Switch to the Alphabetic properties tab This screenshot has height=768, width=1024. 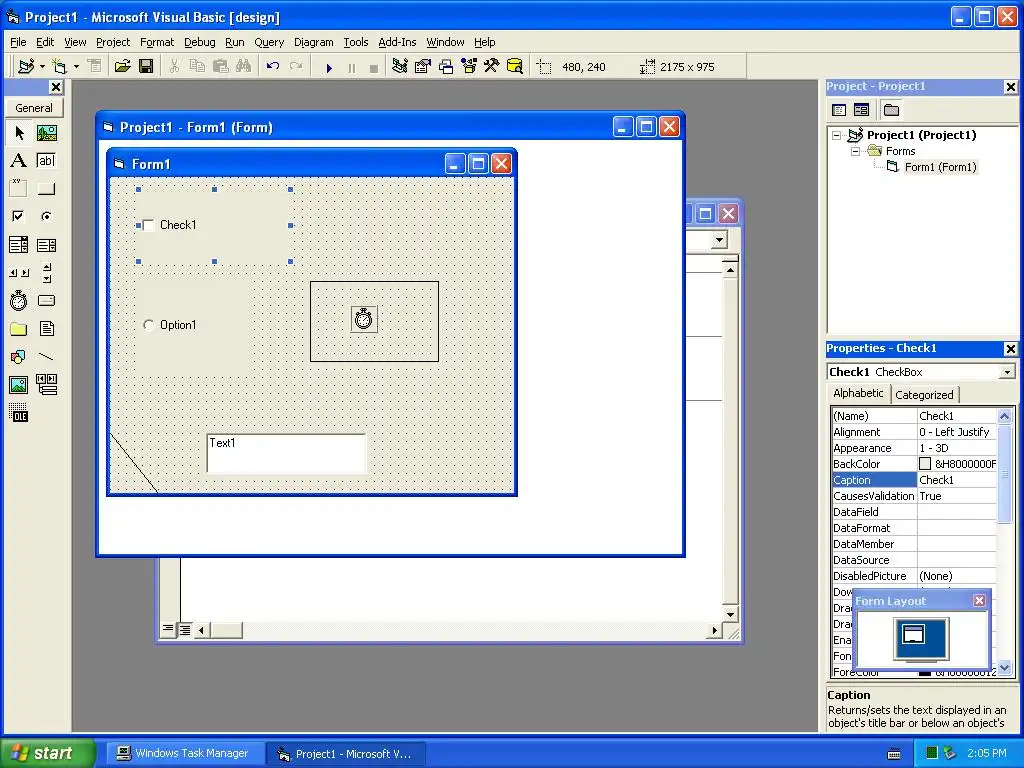(858, 393)
